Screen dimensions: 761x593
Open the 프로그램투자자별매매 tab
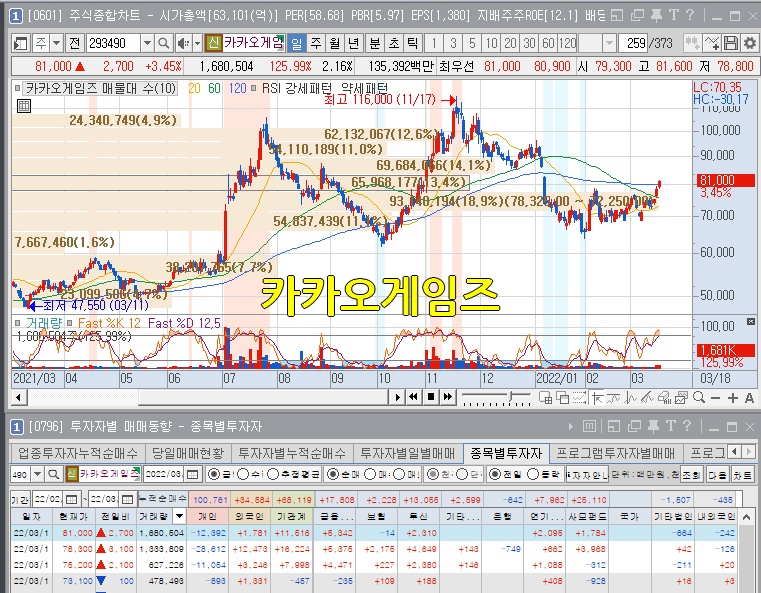615,454
